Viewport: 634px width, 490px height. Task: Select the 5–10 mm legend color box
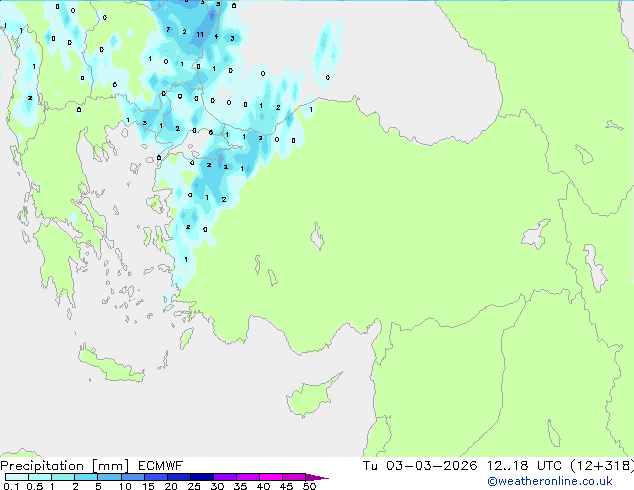(x=109, y=477)
